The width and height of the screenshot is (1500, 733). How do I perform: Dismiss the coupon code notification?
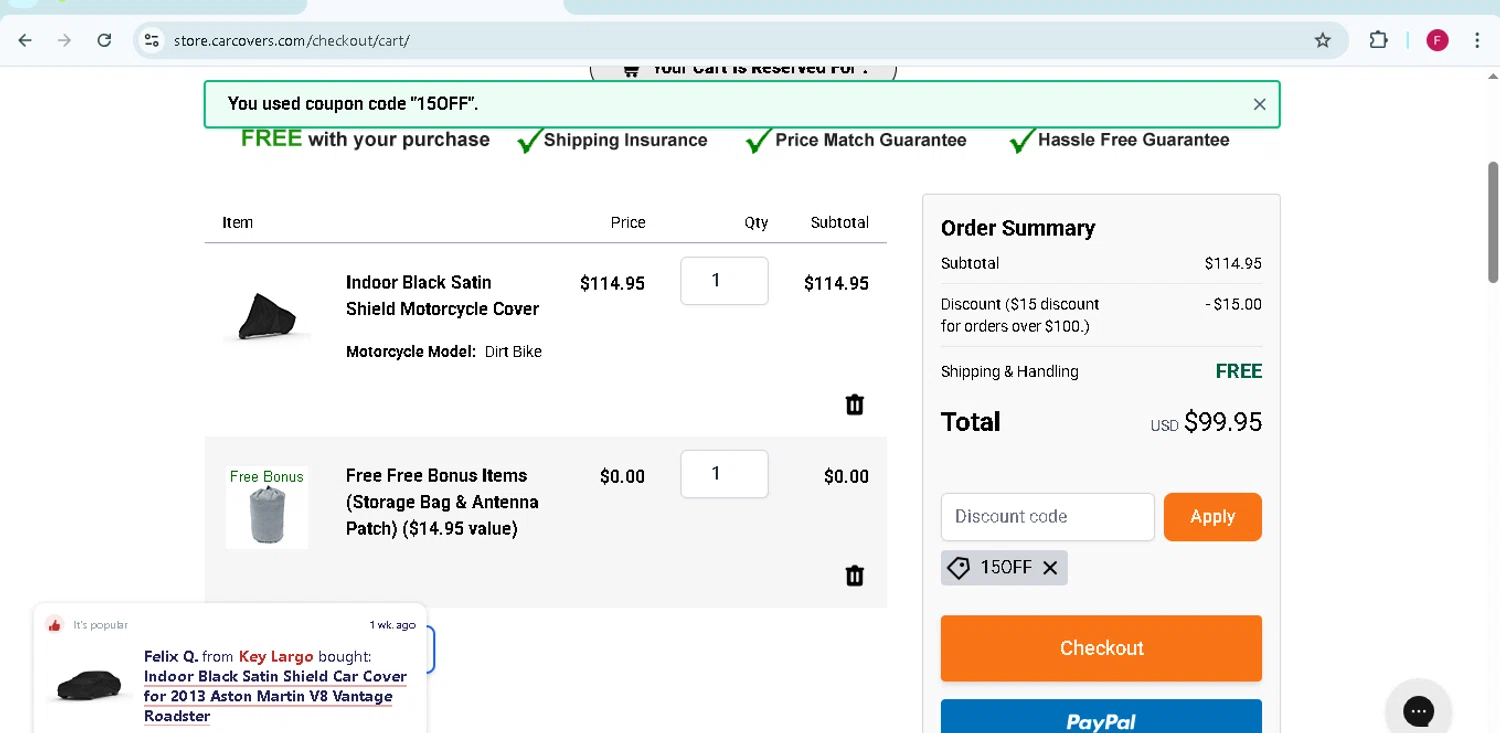click(x=1259, y=104)
